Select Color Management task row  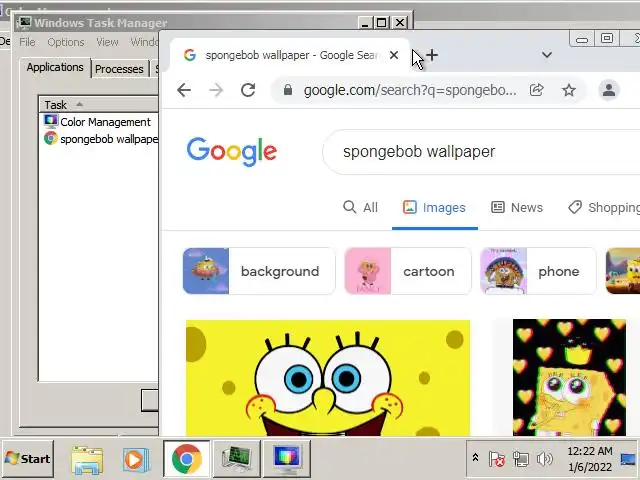[x=100, y=122]
